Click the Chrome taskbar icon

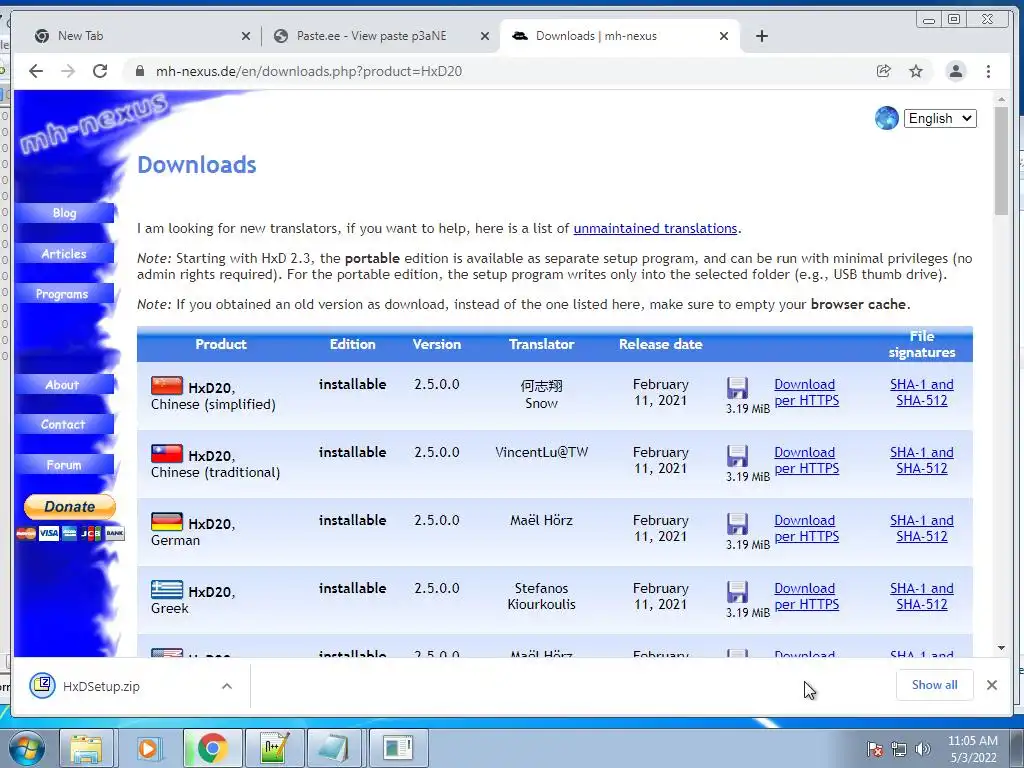coord(212,748)
